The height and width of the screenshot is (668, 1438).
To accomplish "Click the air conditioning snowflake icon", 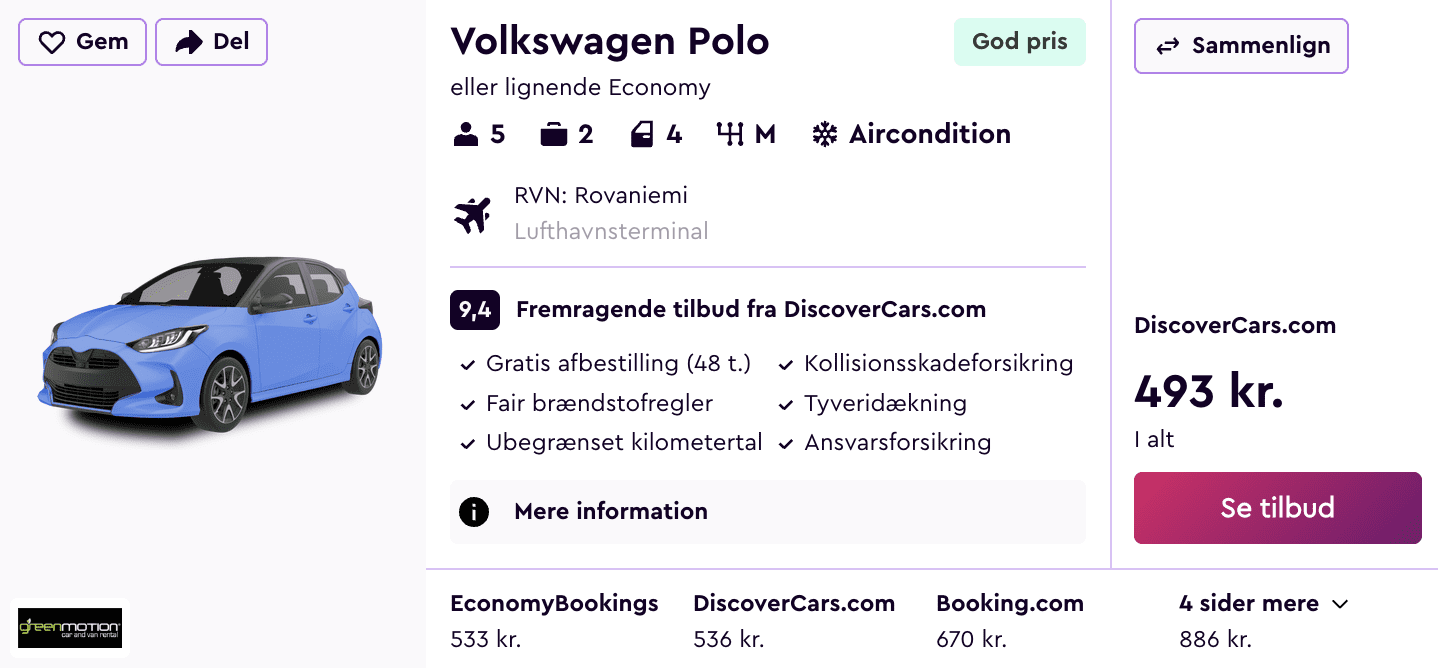I will point(824,134).
